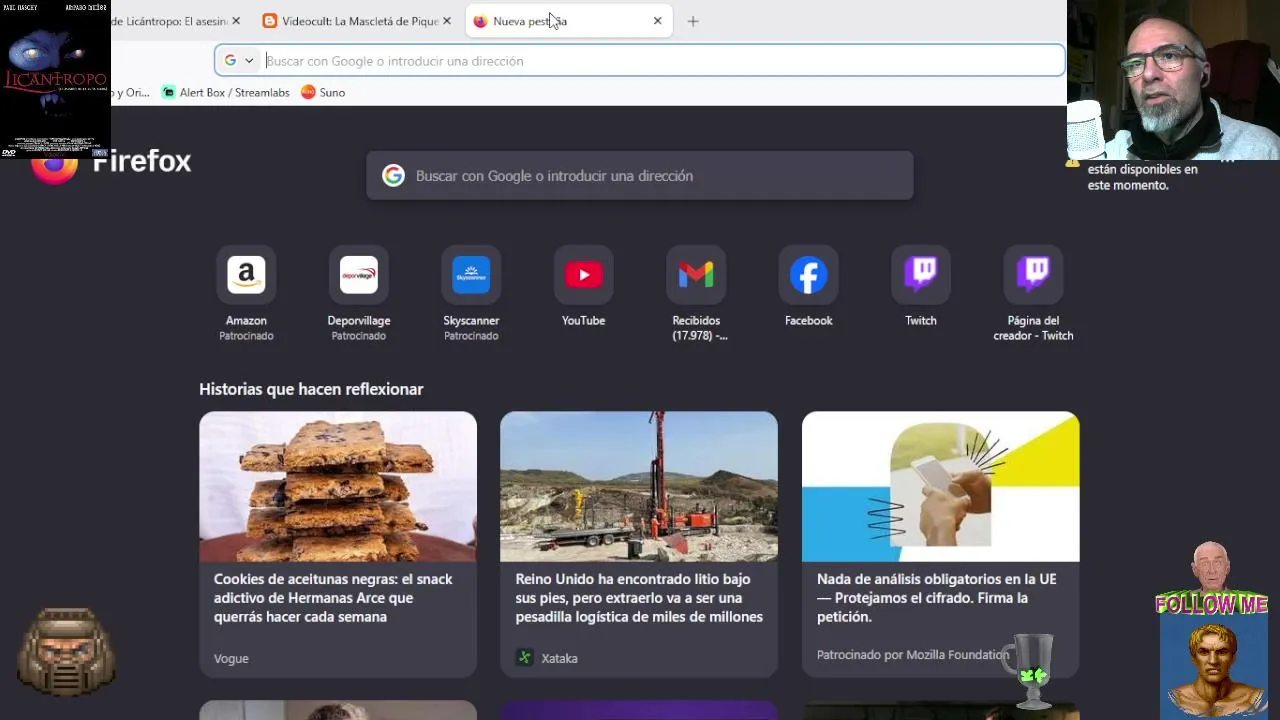This screenshot has height=720, width=1280.
Task: Click the page search box 'Buscar con Google'
Action: [x=640, y=176]
